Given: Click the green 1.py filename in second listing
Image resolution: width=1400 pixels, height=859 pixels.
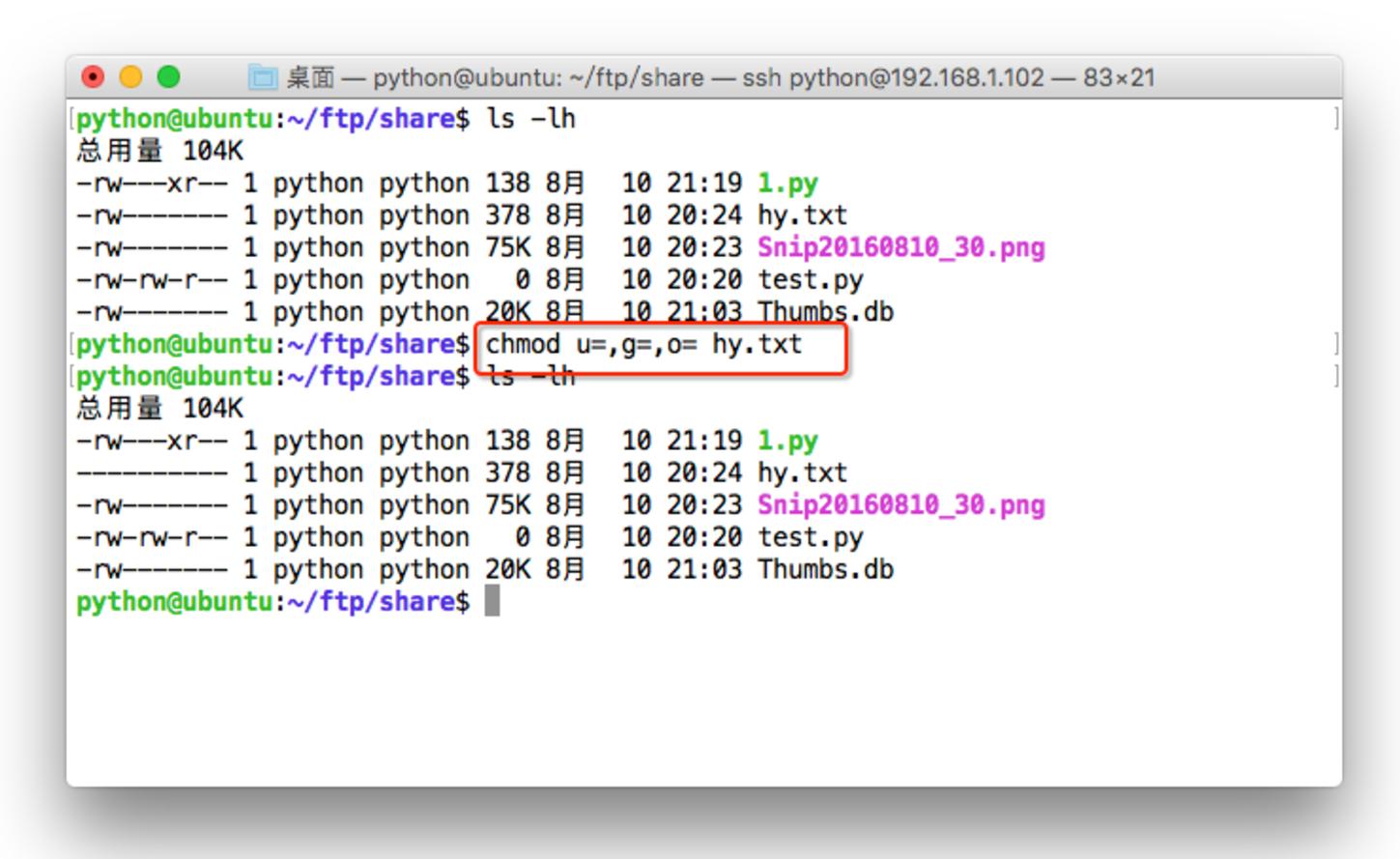Looking at the screenshot, I should point(787,442).
